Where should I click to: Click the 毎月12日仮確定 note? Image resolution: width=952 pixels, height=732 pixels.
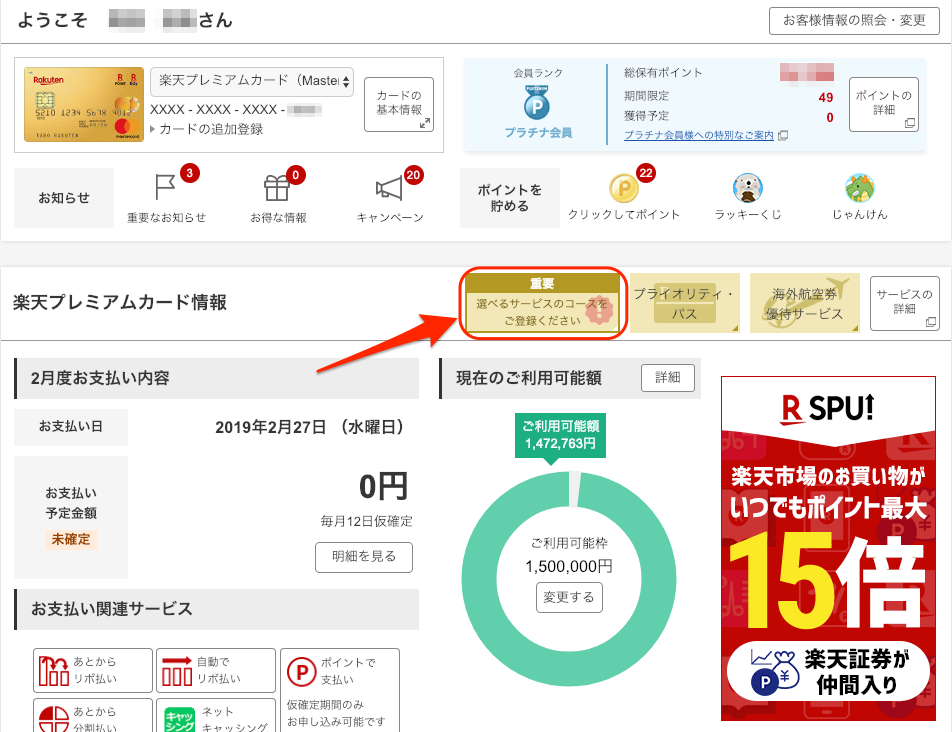click(367, 521)
